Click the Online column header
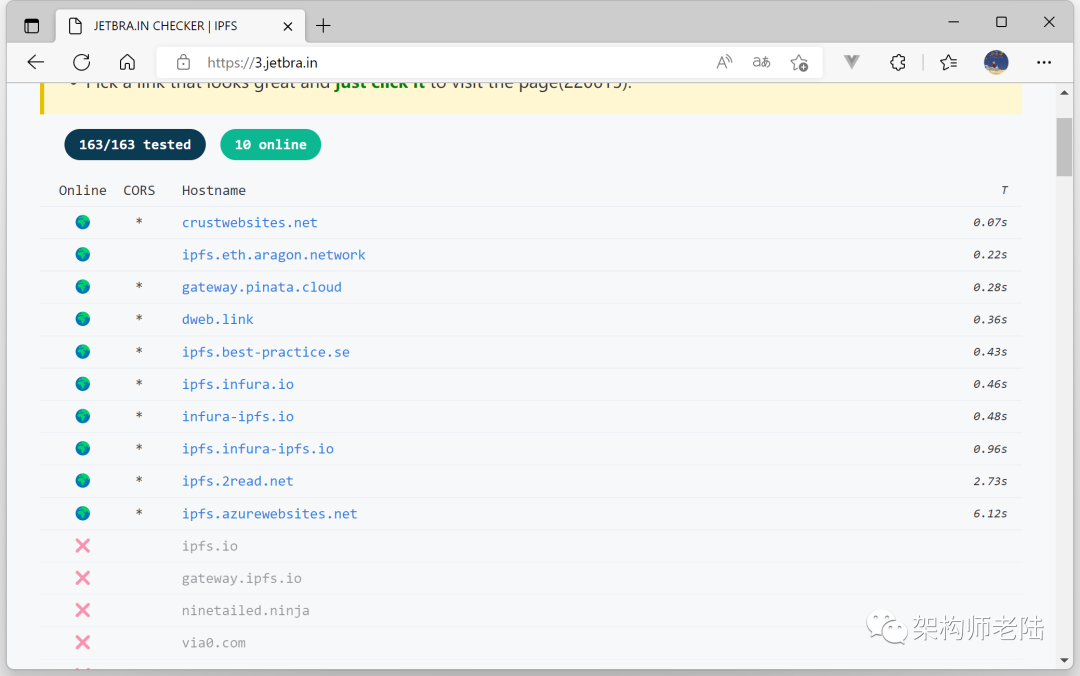The width and height of the screenshot is (1080, 676). click(83, 190)
